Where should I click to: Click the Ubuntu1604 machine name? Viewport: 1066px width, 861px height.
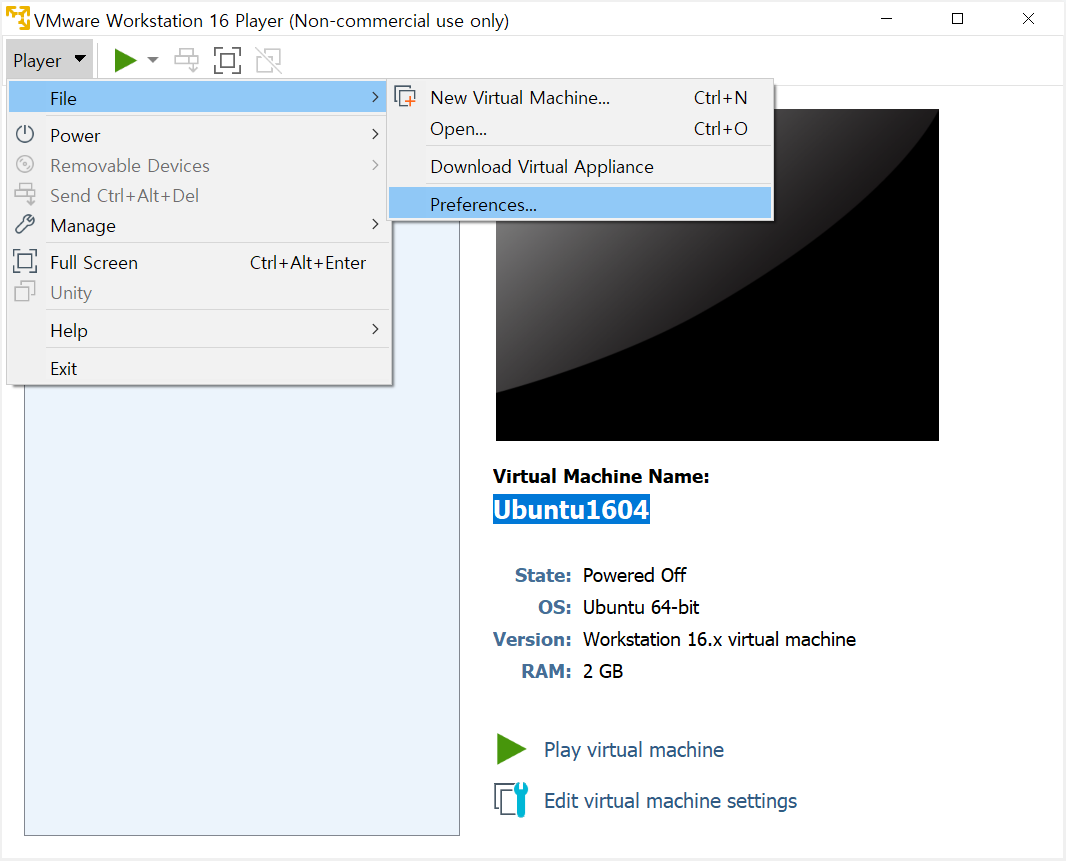[571, 509]
